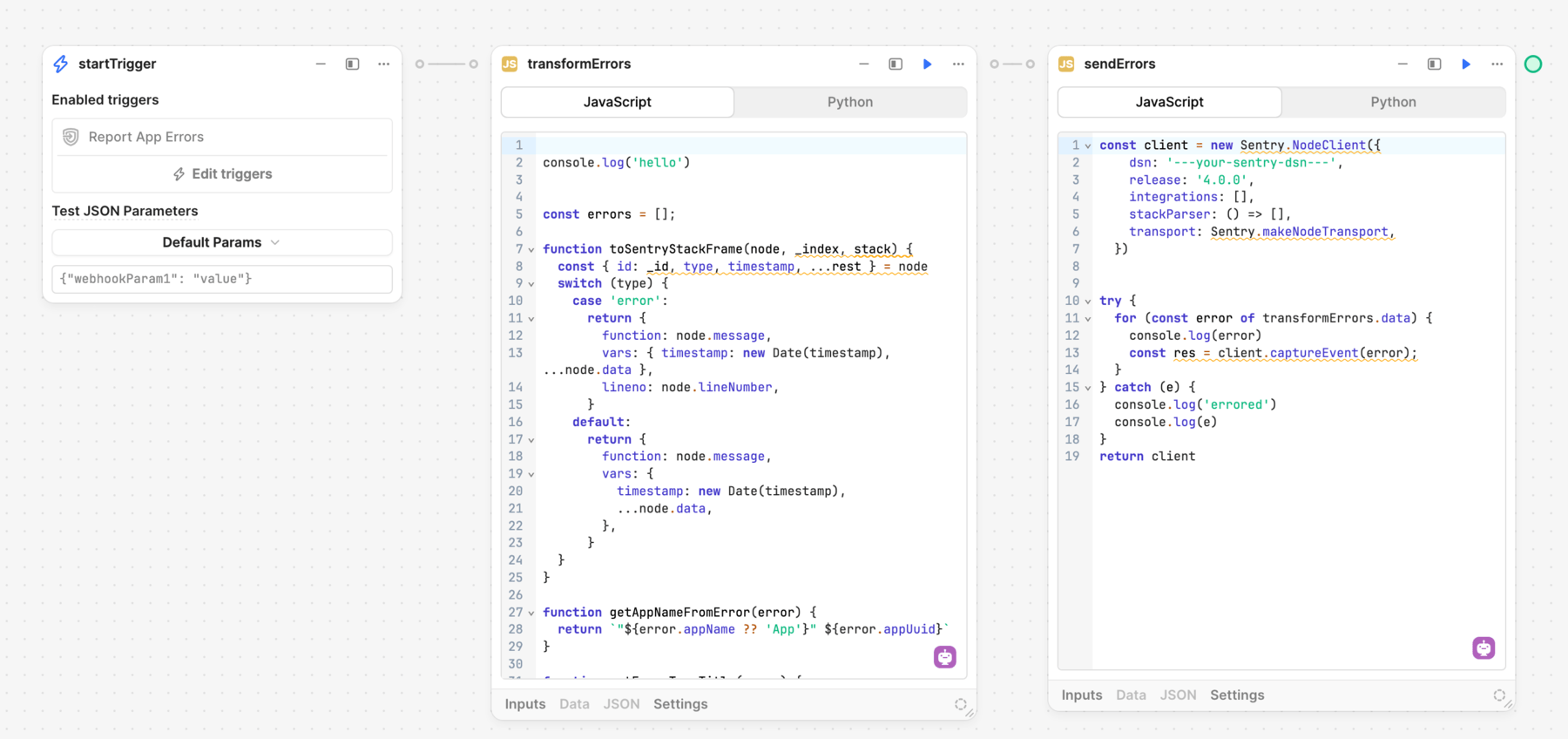
Task: Click the transformErrors block title
Action: 579,64
